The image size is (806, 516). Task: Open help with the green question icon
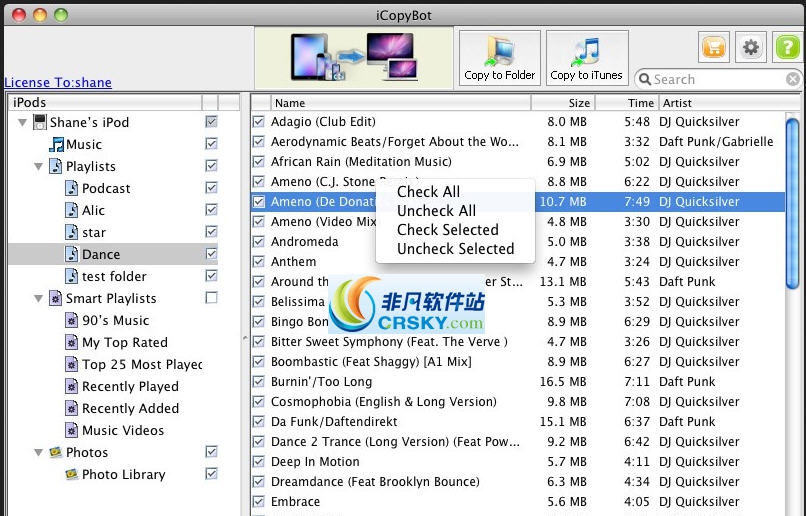click(x=787, y=47)
